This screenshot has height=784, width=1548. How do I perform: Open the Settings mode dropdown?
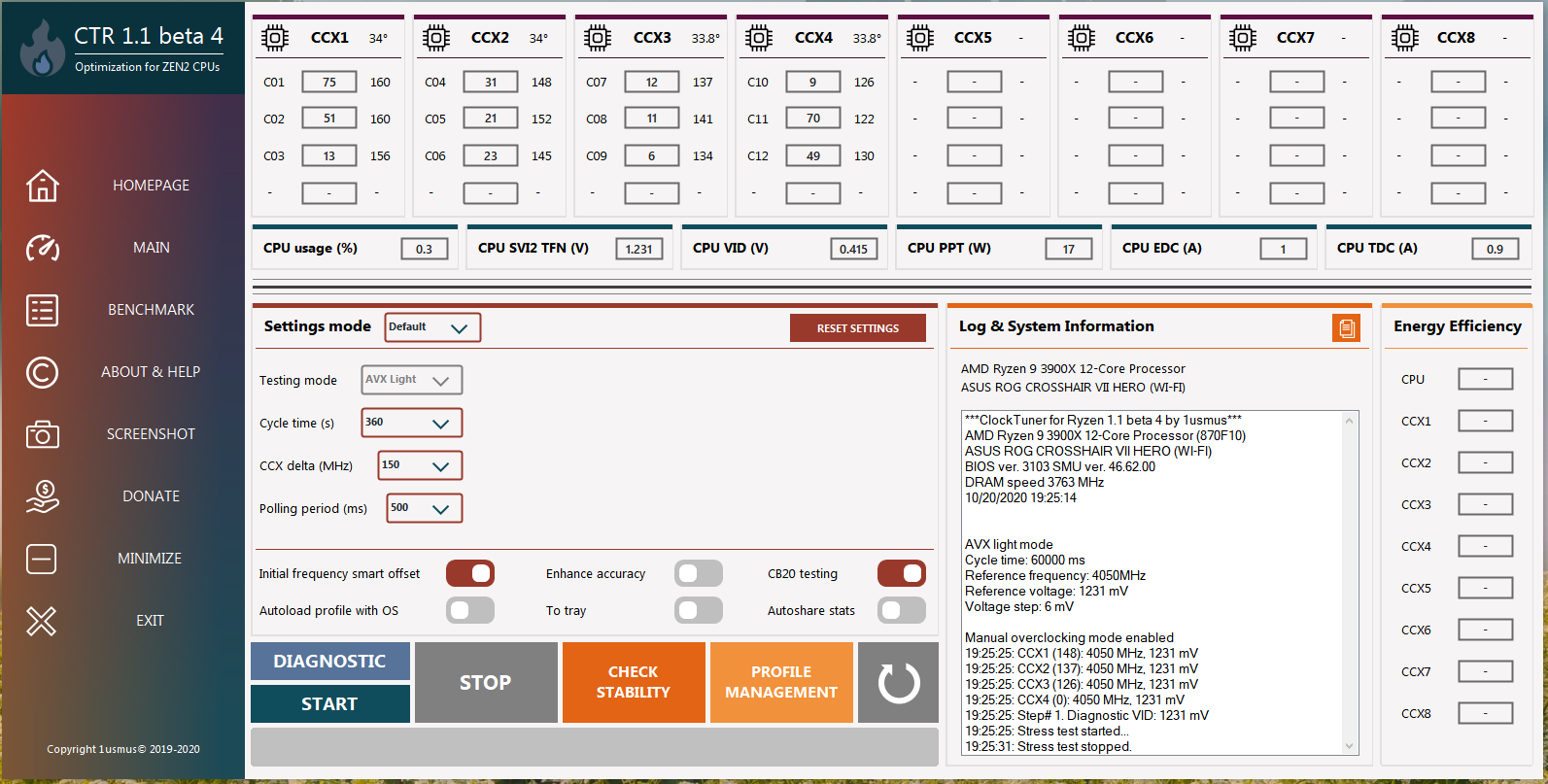[432, 327]
